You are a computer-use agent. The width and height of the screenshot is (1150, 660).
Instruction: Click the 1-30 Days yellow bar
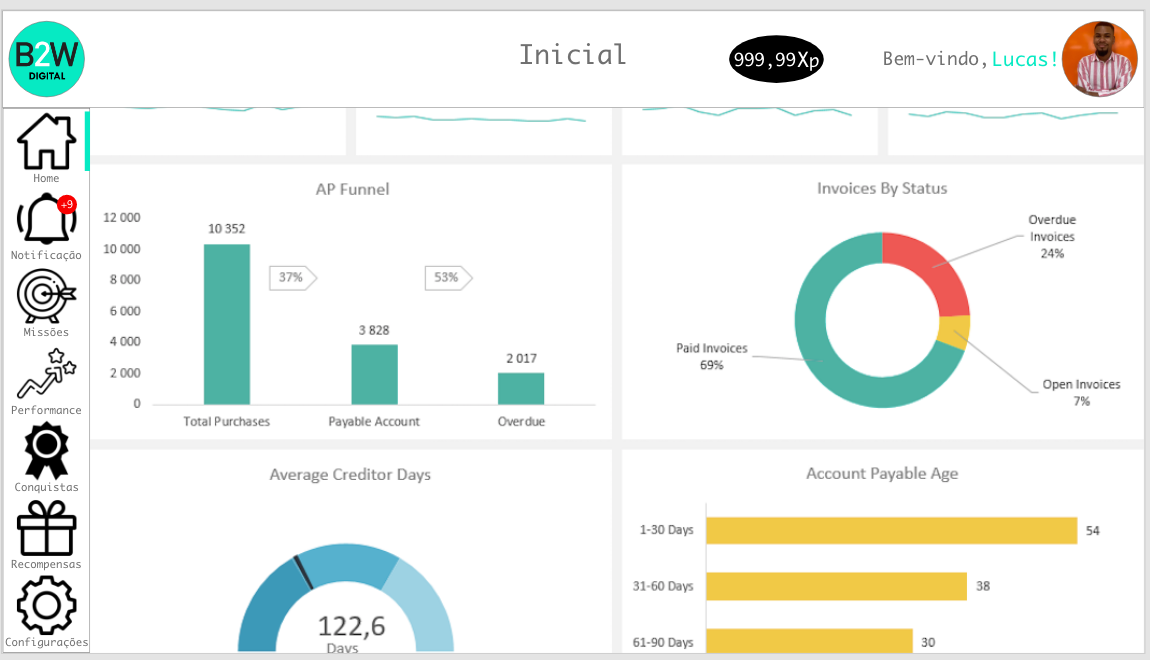click(x=891, y=530)
